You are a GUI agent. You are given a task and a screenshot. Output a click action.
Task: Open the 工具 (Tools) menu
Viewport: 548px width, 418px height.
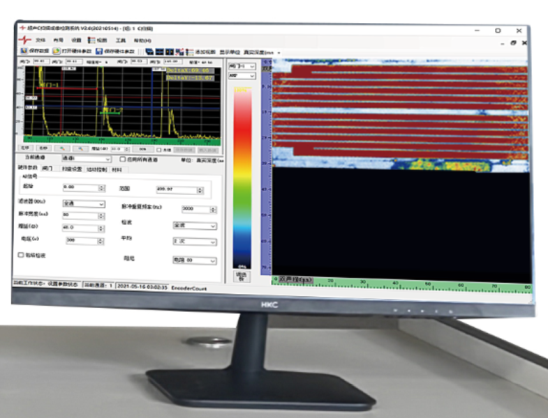pos(121,41)
